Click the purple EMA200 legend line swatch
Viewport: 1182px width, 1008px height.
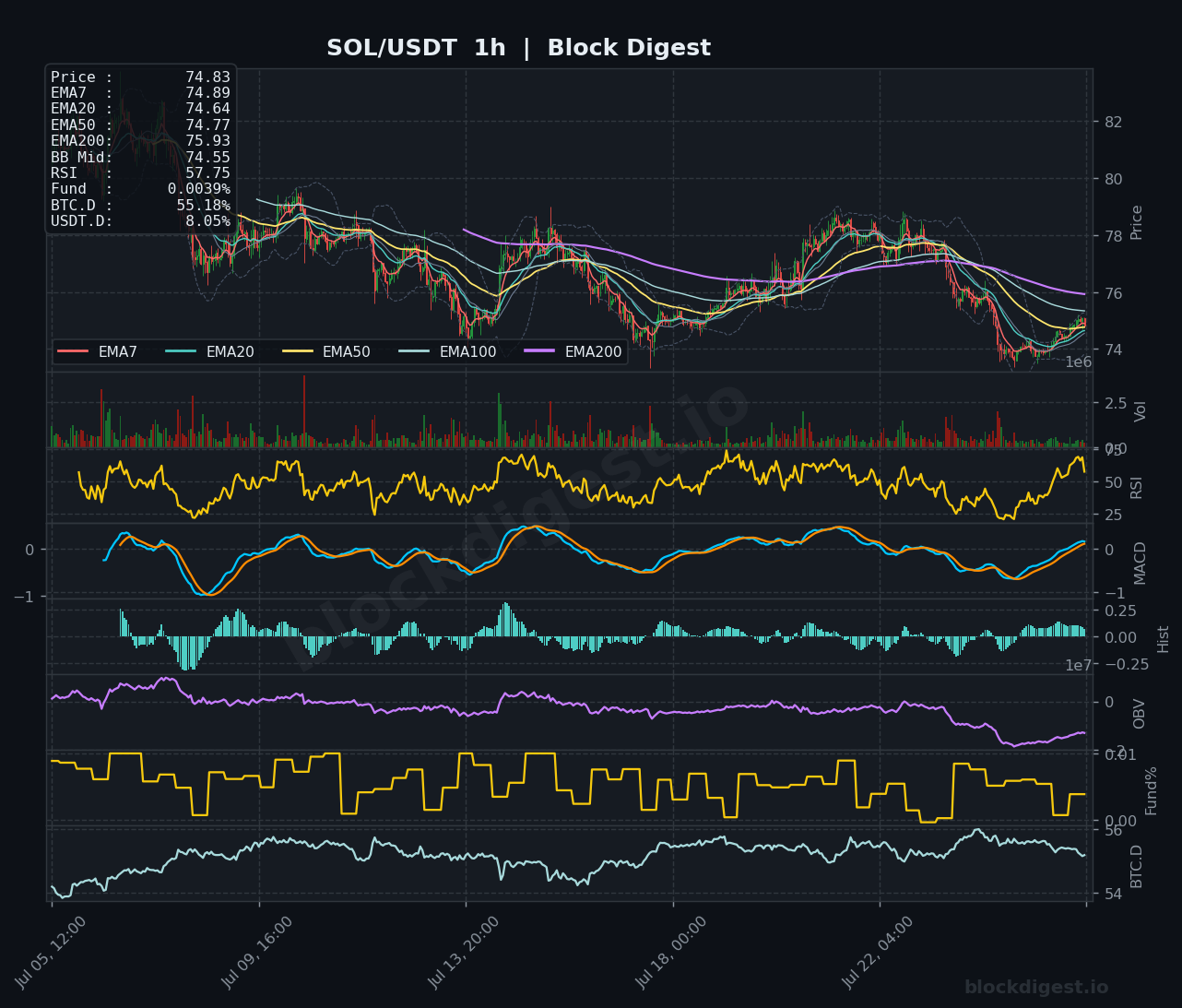pyautogui.click(x=539, y=351)
